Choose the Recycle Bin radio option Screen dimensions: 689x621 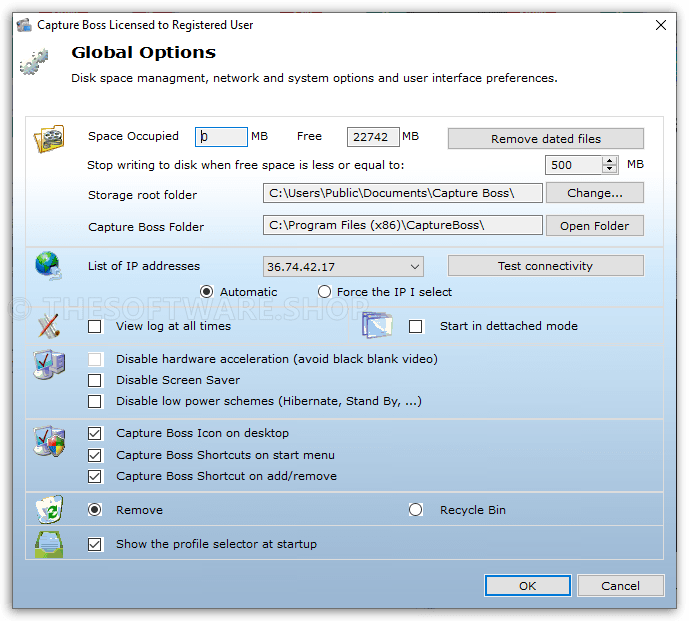pyautogui.click(x=416, y=510)
